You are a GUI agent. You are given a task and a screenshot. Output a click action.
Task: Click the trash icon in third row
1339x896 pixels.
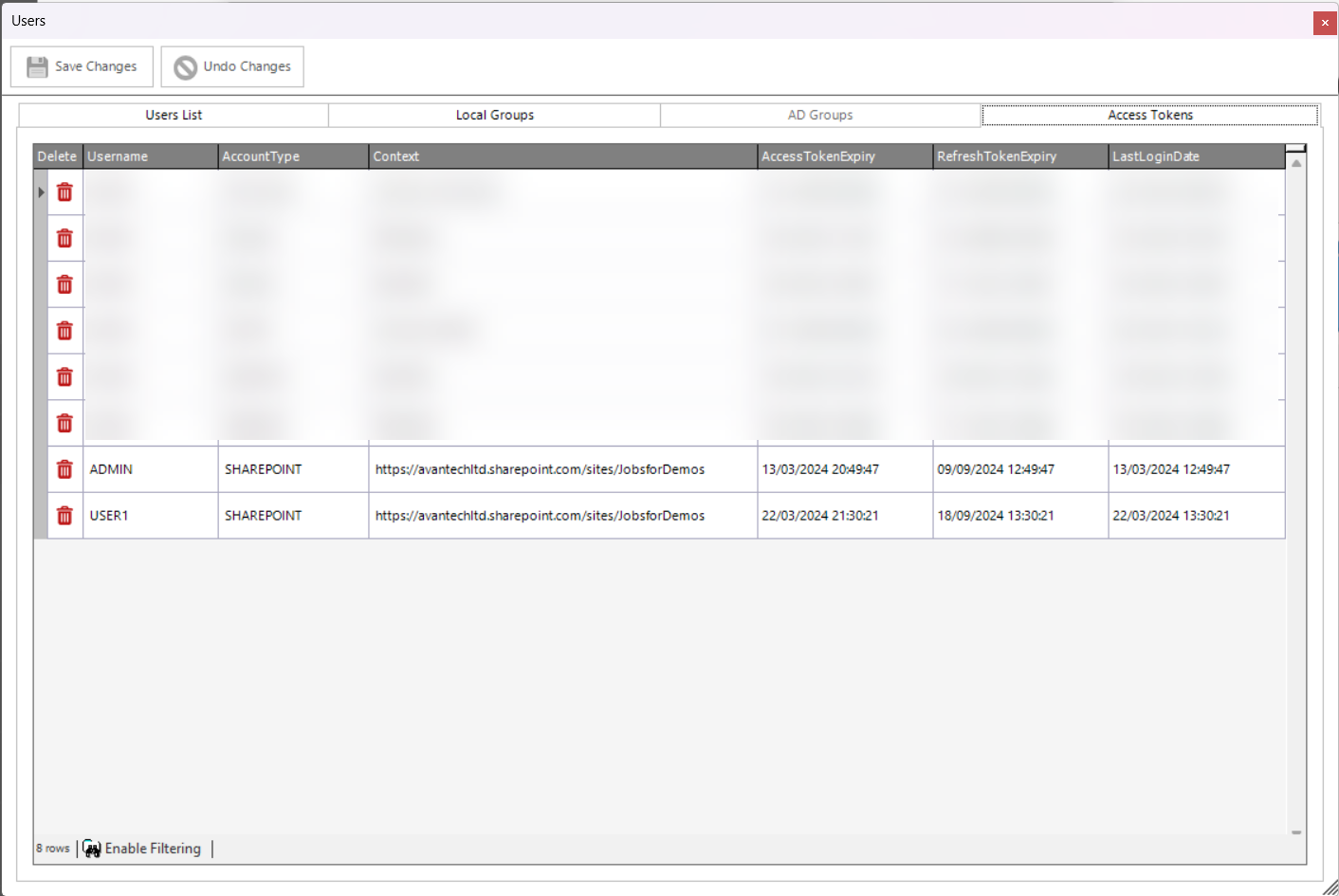[x=64, y=284]
